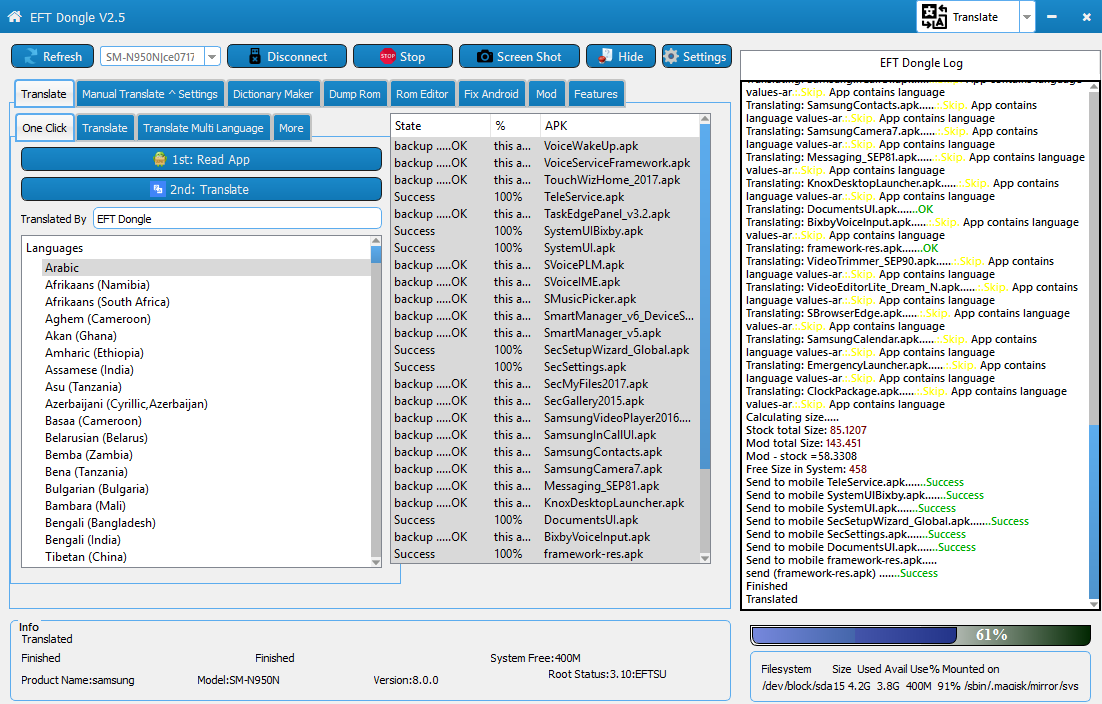
Task: Select the Fix Android tab
Action: [491, 94]
